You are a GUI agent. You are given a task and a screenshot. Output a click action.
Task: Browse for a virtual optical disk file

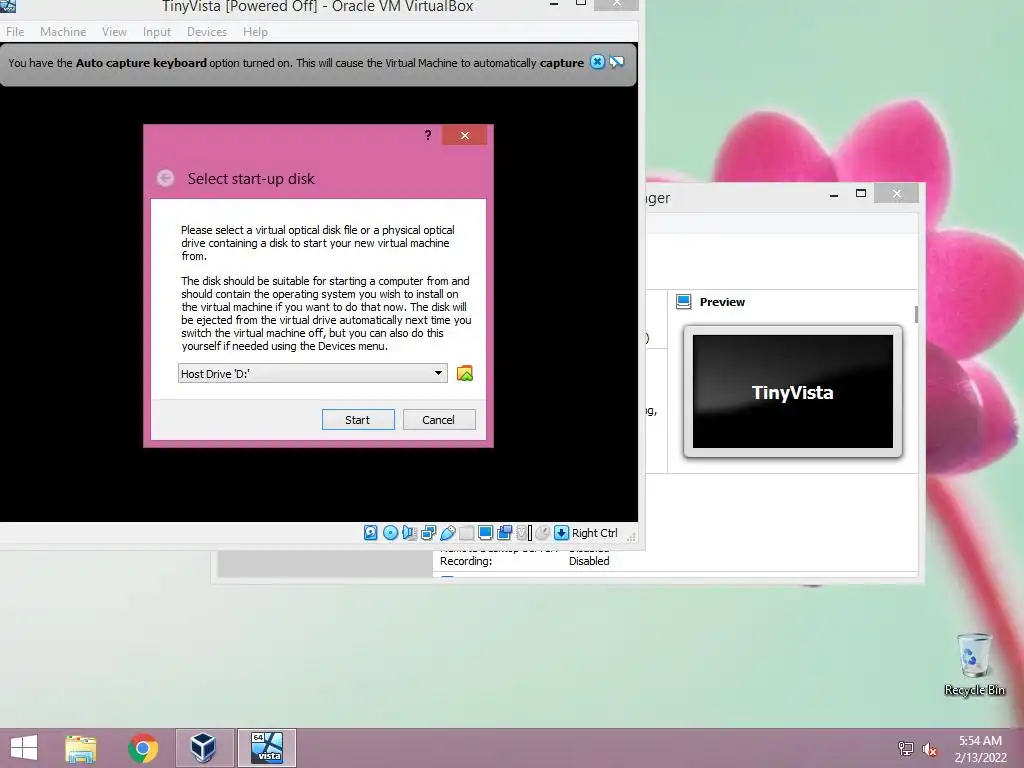(464, 374)
